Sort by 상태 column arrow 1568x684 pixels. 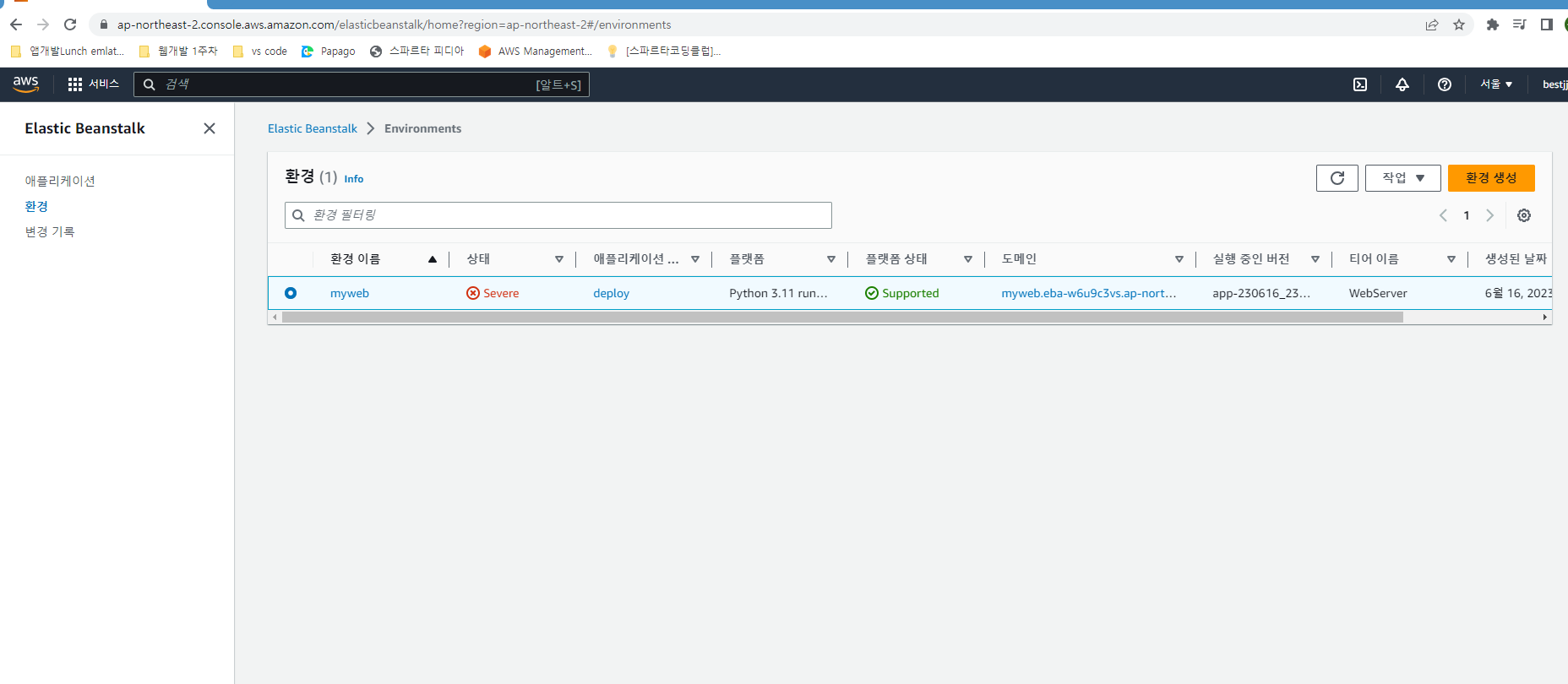559,259
